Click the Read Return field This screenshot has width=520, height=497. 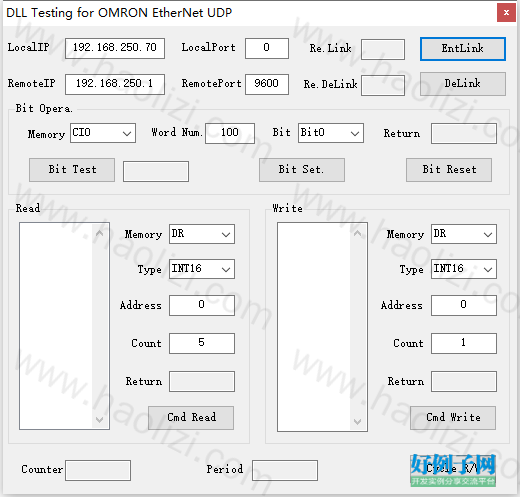[202, 381]
